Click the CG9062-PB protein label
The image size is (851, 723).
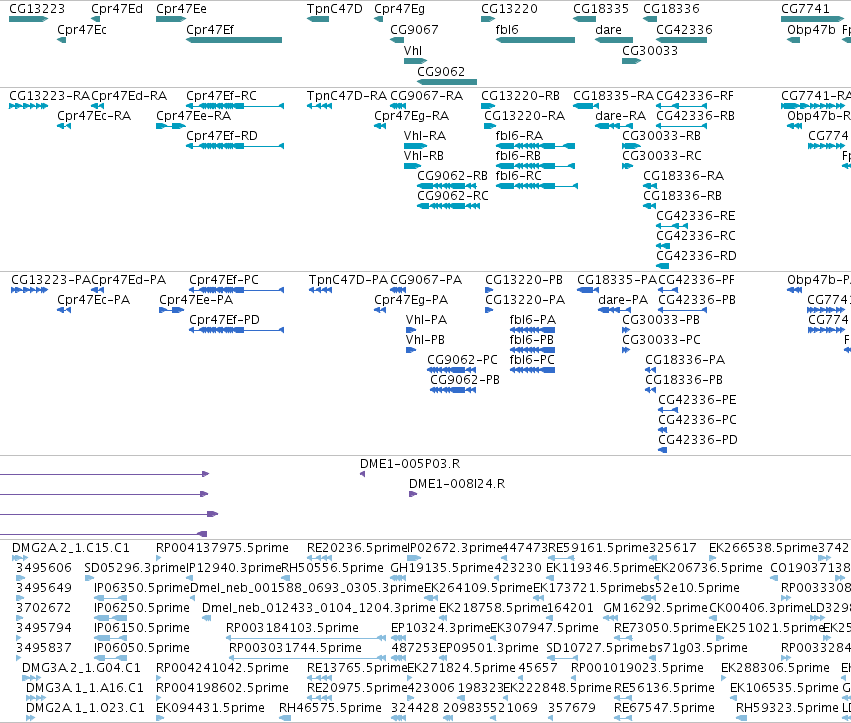point(465,380)
